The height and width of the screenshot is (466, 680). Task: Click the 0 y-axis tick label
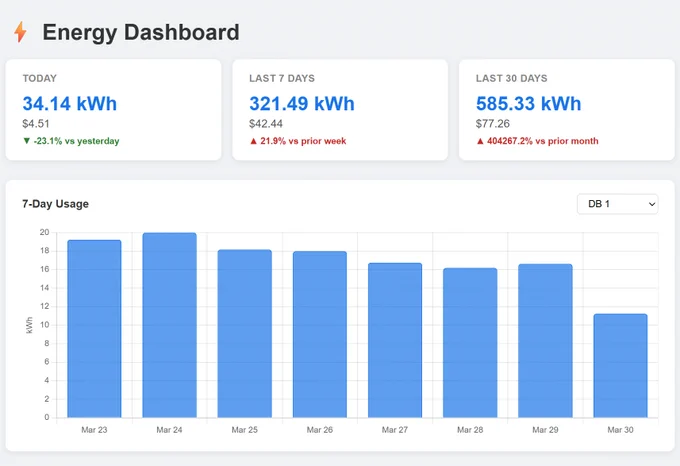pyautogui.click(x=47, y=417)
